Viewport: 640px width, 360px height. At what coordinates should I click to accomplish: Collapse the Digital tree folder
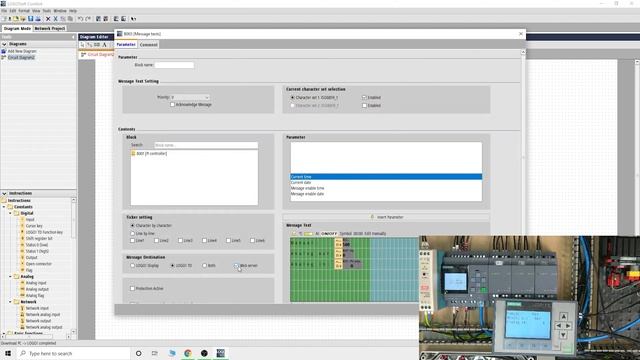point(10,213)
